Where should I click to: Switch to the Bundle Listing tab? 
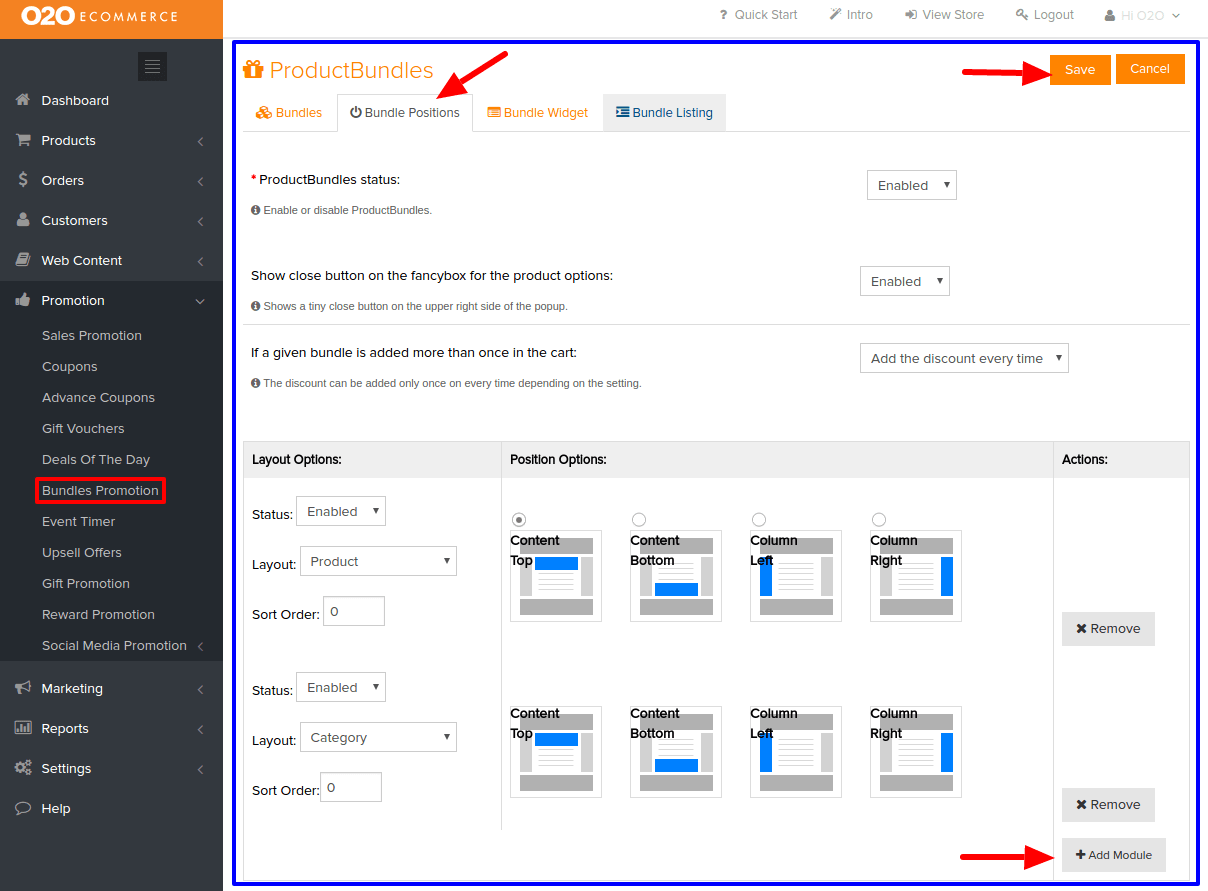[664, 112]
